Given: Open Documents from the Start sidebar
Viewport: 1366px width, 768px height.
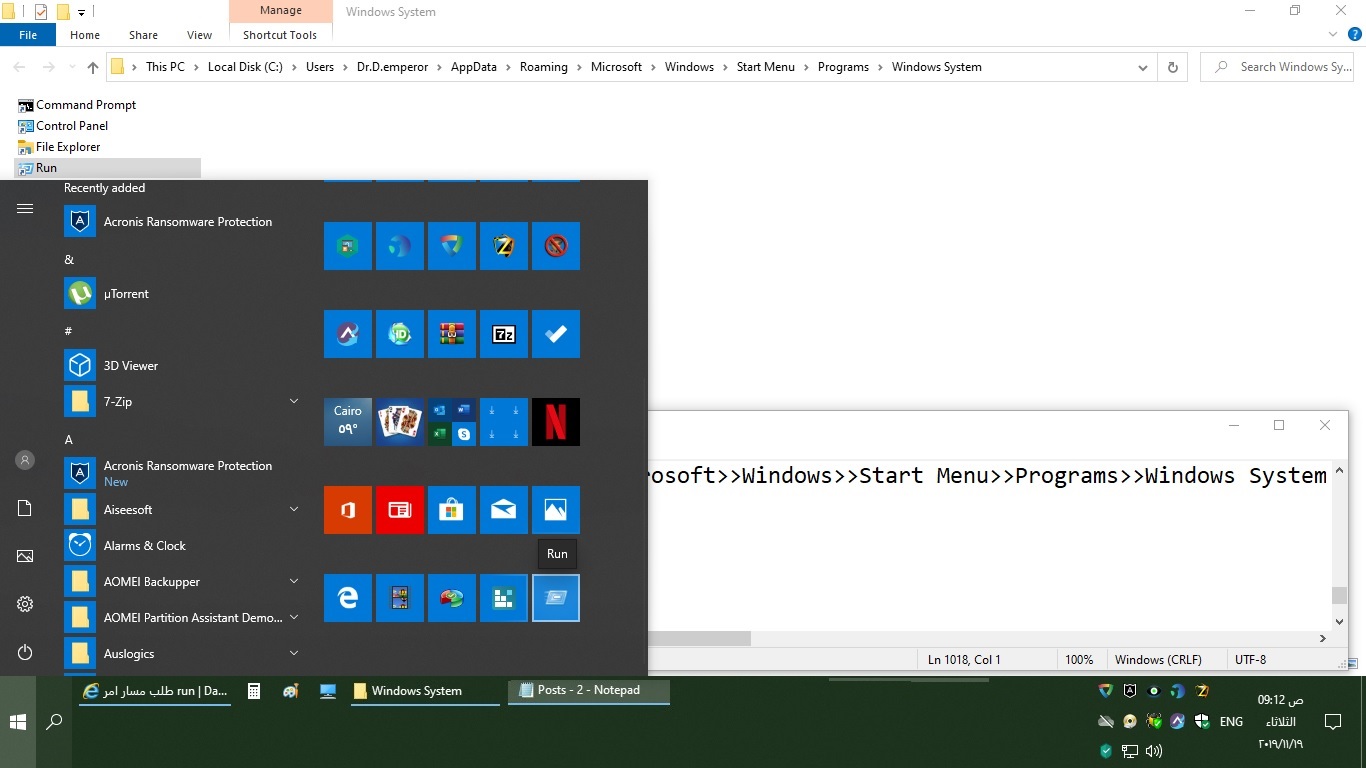Looking at the screenshot, I should pos(25,508).
